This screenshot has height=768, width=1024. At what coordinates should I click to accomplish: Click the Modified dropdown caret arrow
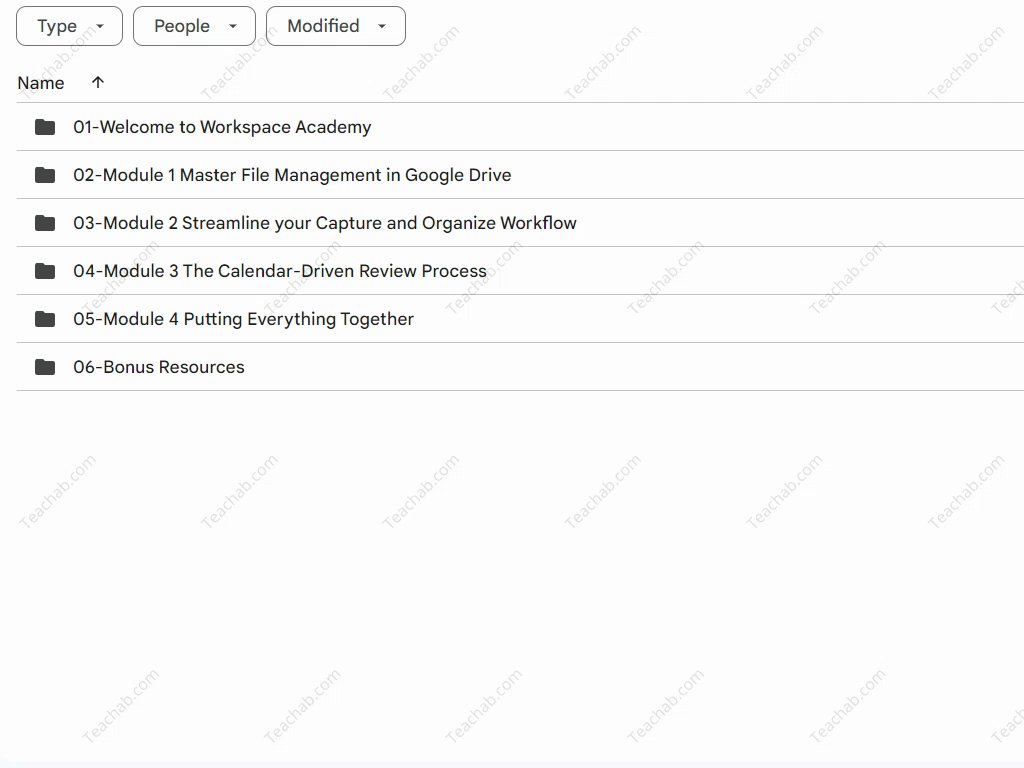382,27
